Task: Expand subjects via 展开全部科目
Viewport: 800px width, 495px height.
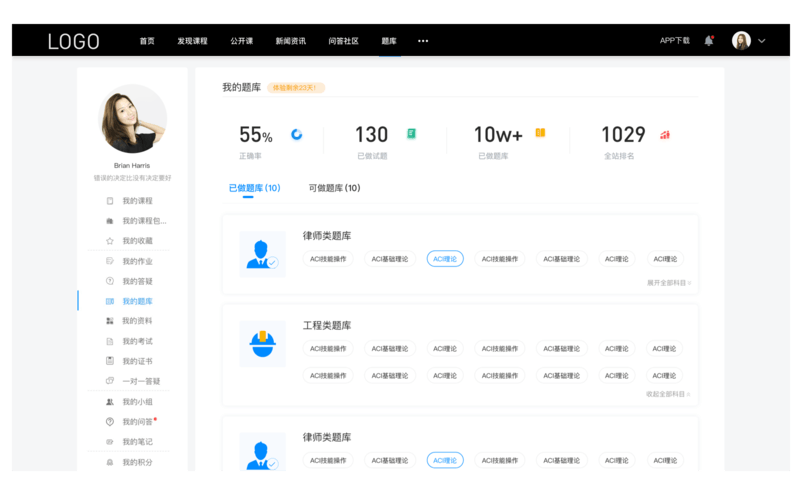Action: 669,283
